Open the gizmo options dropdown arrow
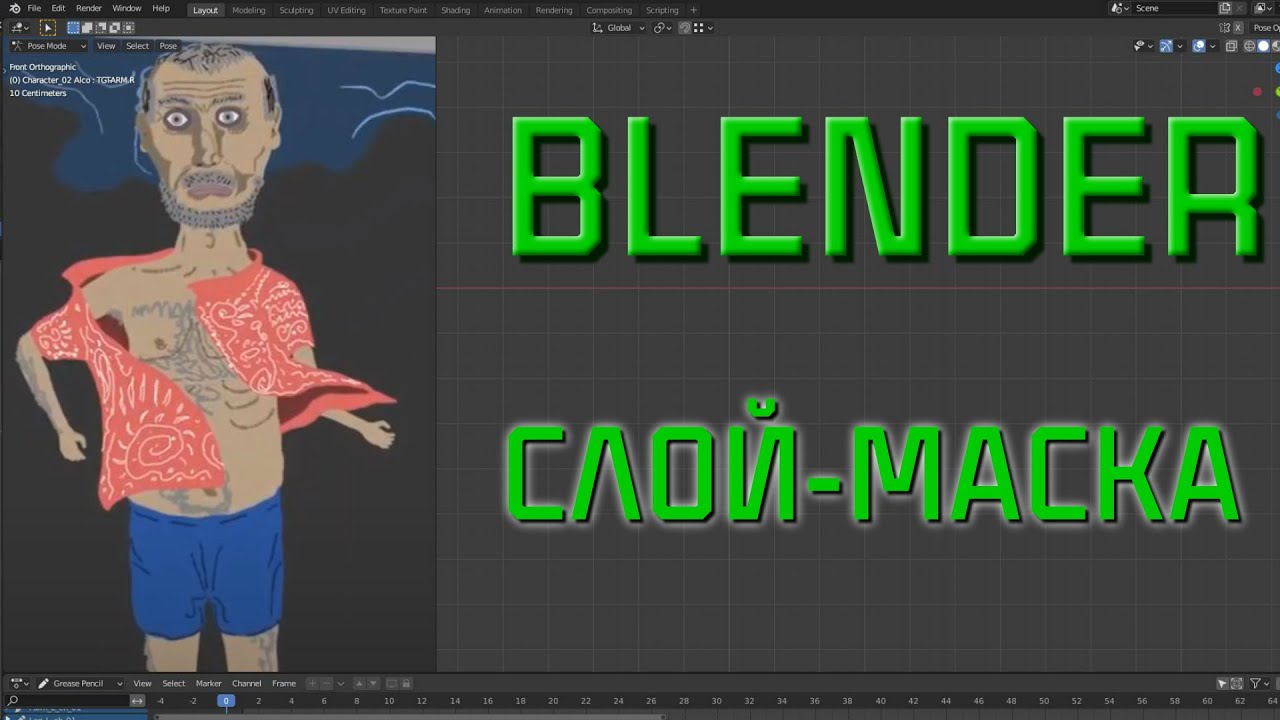1280x720 pixels. coord(1180,46)
